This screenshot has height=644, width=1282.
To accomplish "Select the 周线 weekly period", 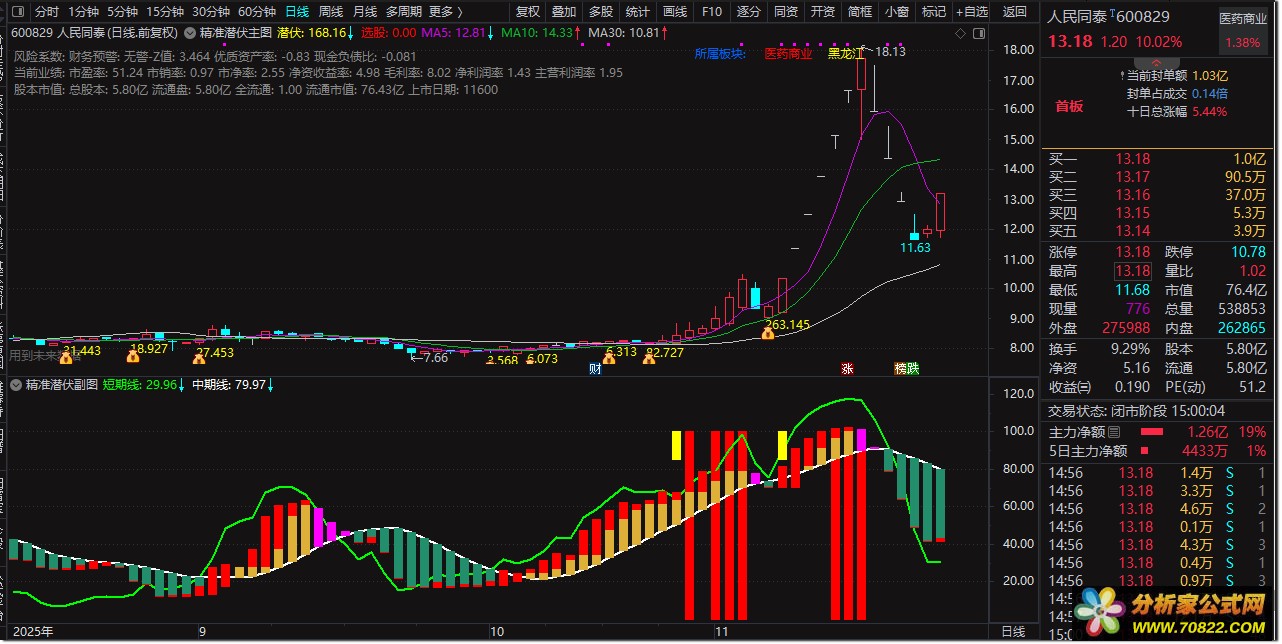I will [x=331, y=12].
